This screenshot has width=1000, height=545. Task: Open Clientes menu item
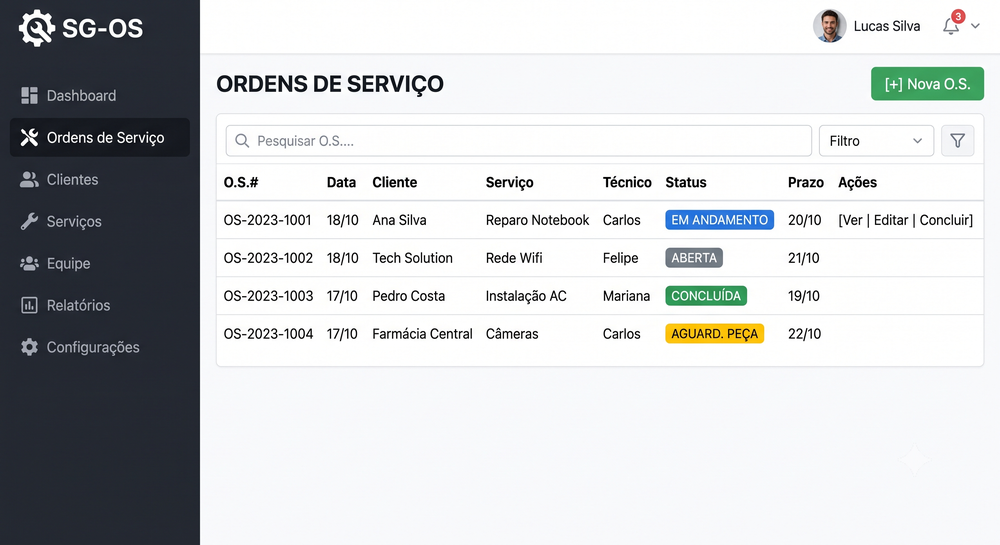pos(100,180)
